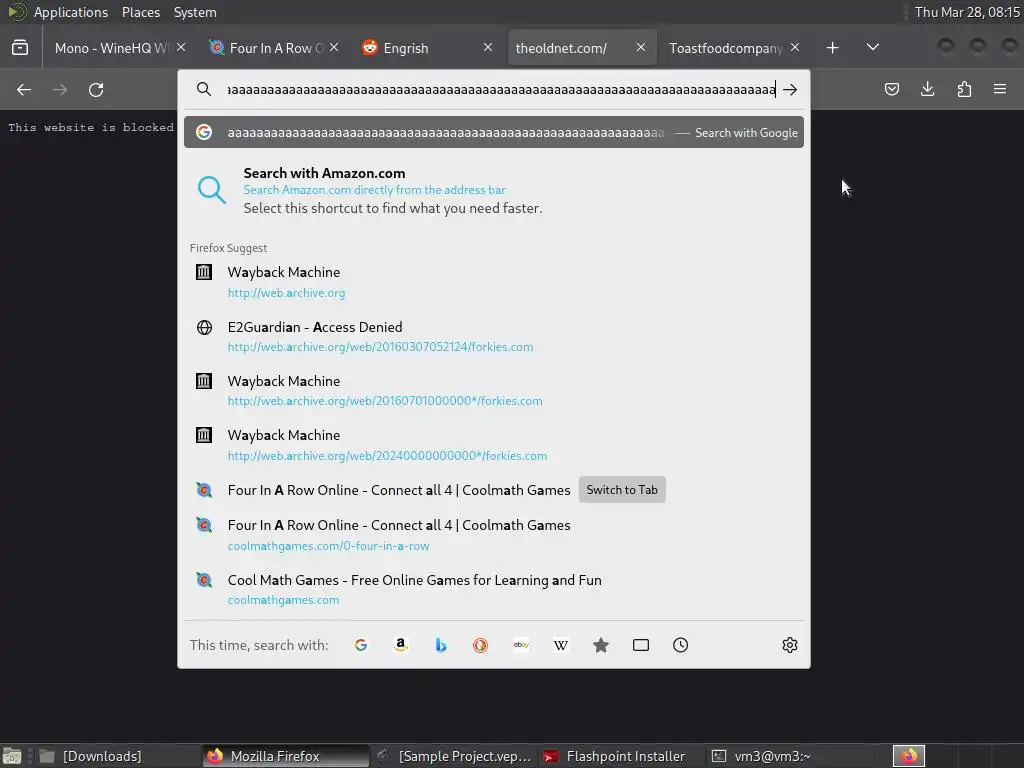1024x768 pixels.
Task: Close the theoldnet.com tab
Action: pyautogui.click(x=641, y=48)
